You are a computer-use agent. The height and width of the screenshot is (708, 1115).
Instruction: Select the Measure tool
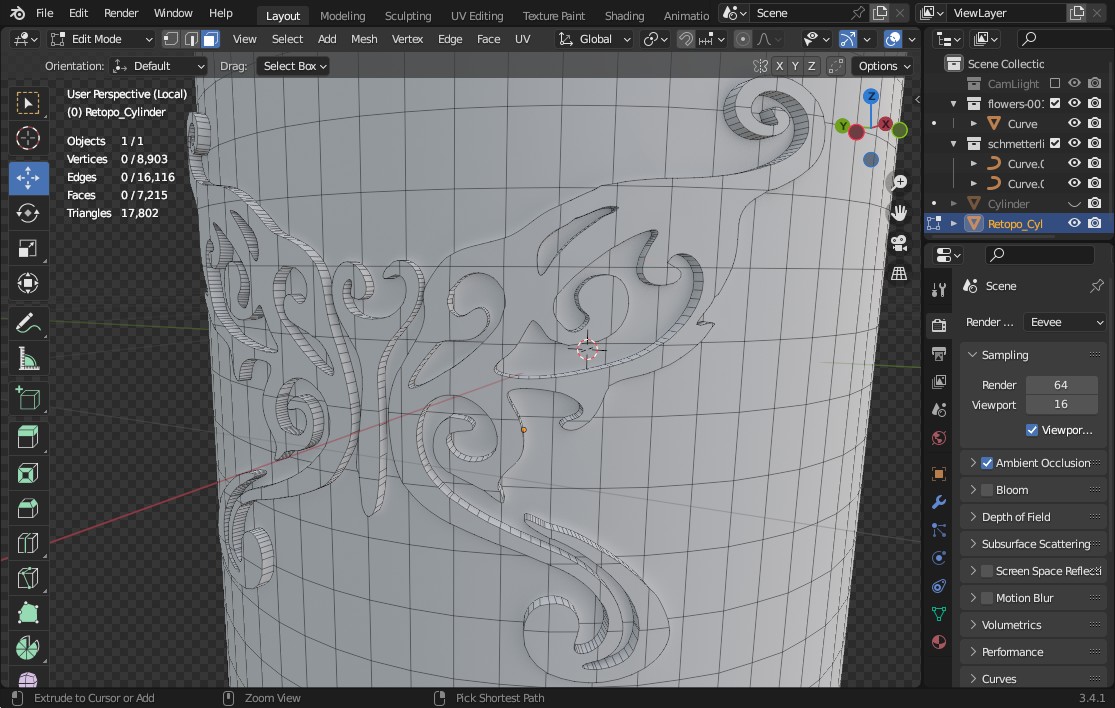28,359
